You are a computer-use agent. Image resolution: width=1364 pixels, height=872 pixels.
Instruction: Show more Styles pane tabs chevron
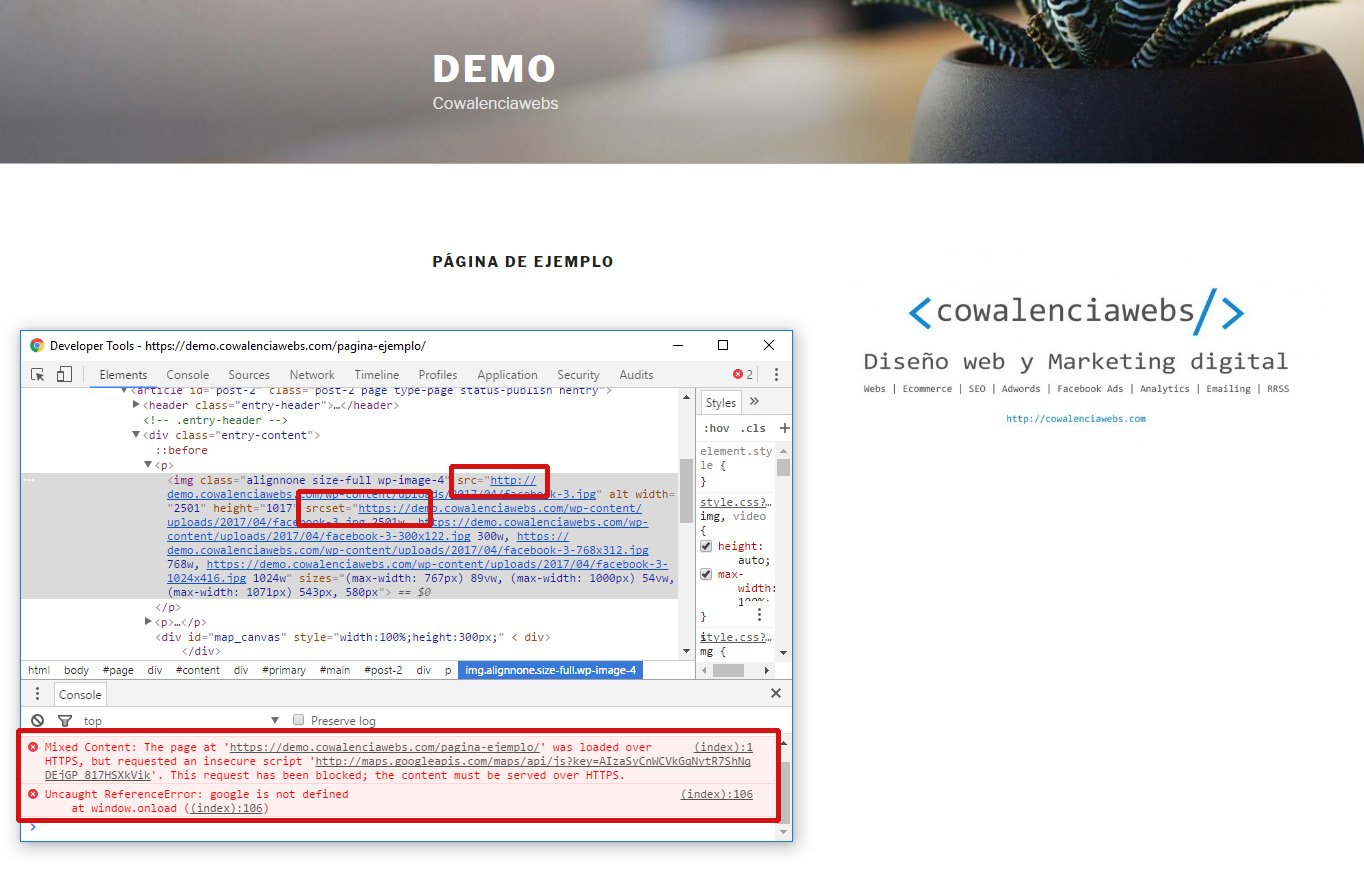pos(755,402)
